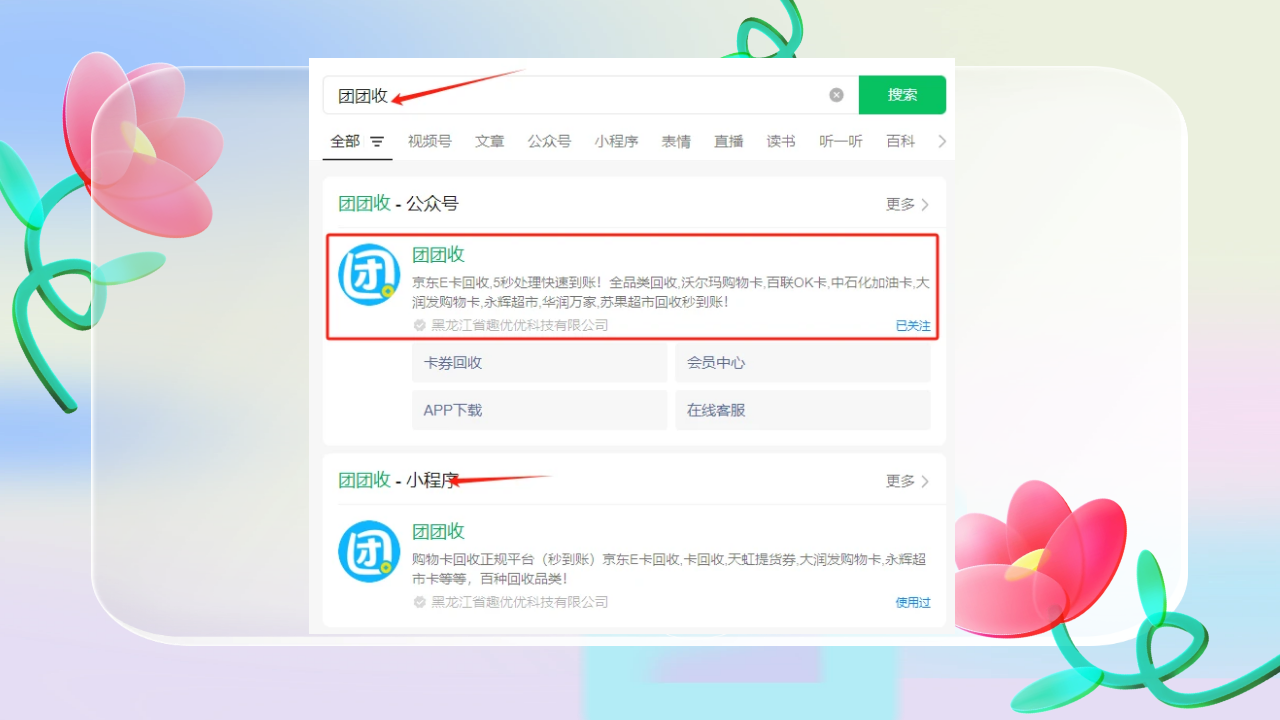This screenshot has height=720, width=1280.
Task: Open the 团团收 公众号 title link
Action: 439,255
